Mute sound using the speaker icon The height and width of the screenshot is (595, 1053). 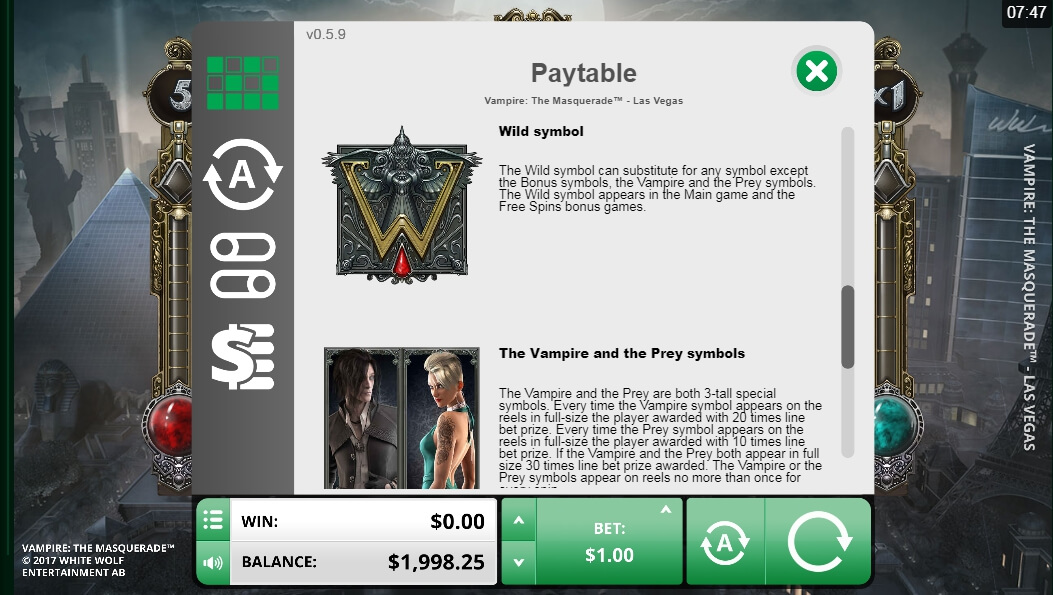point(213,562)
